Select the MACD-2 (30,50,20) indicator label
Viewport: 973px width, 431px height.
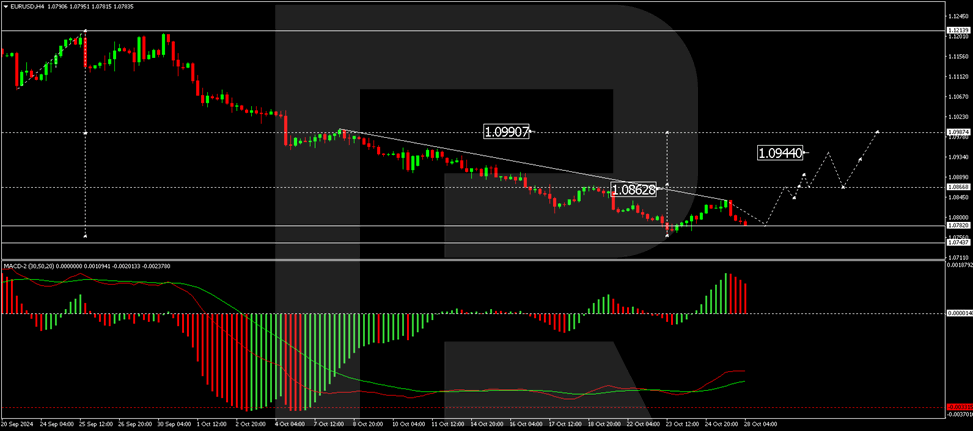[28, 266]
